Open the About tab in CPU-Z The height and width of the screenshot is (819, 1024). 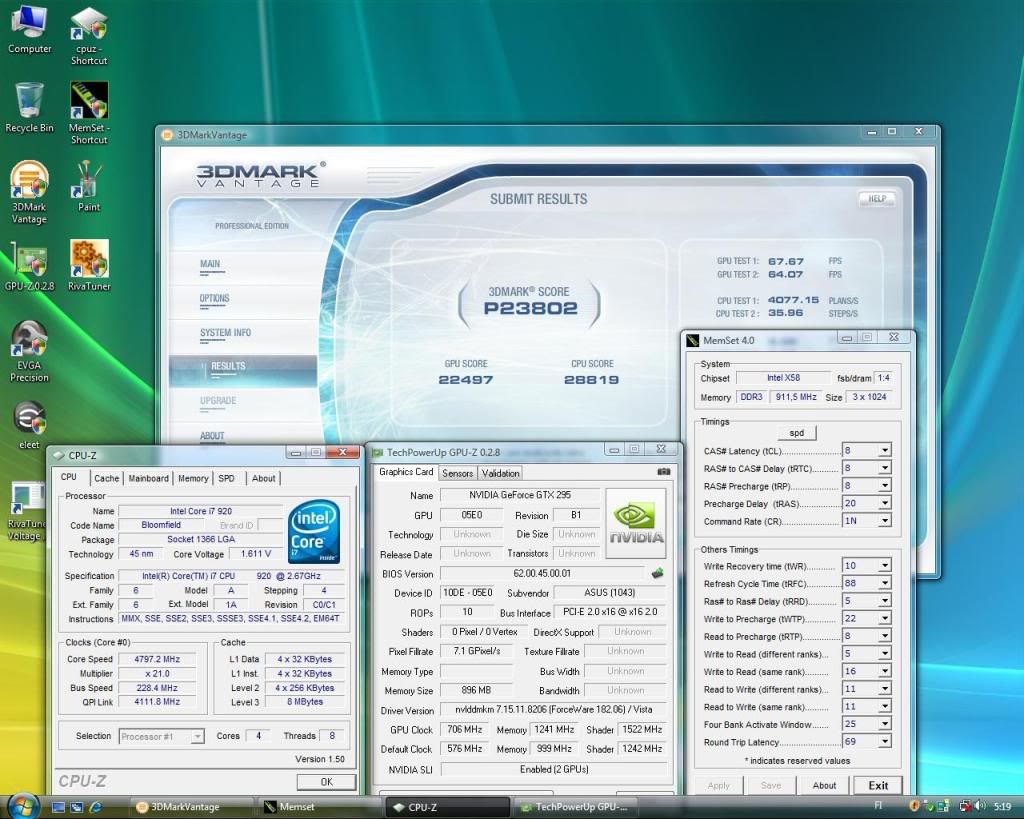[x=264, y=478]
